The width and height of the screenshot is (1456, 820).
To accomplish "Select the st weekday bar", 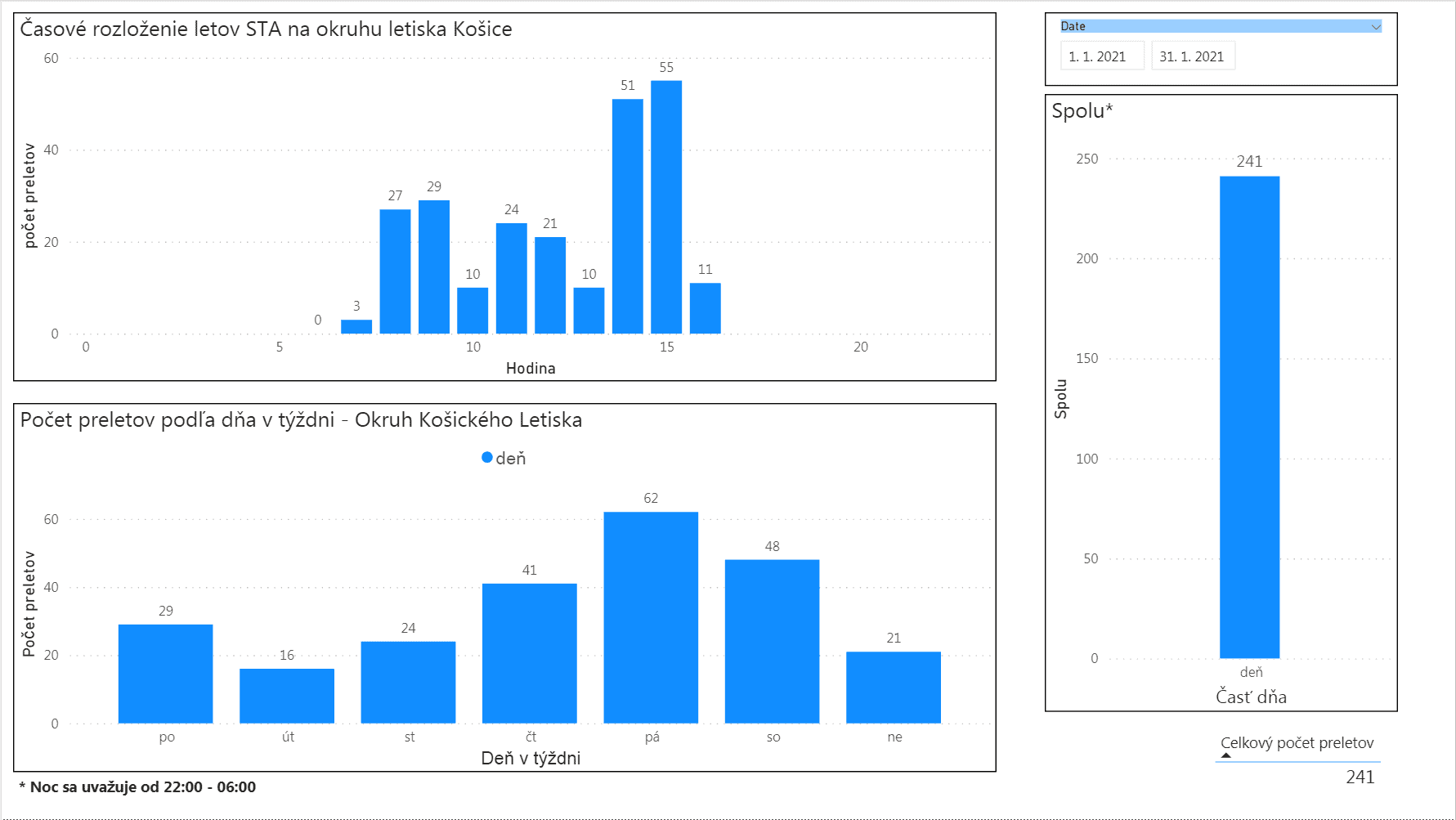I will point(408,682).
